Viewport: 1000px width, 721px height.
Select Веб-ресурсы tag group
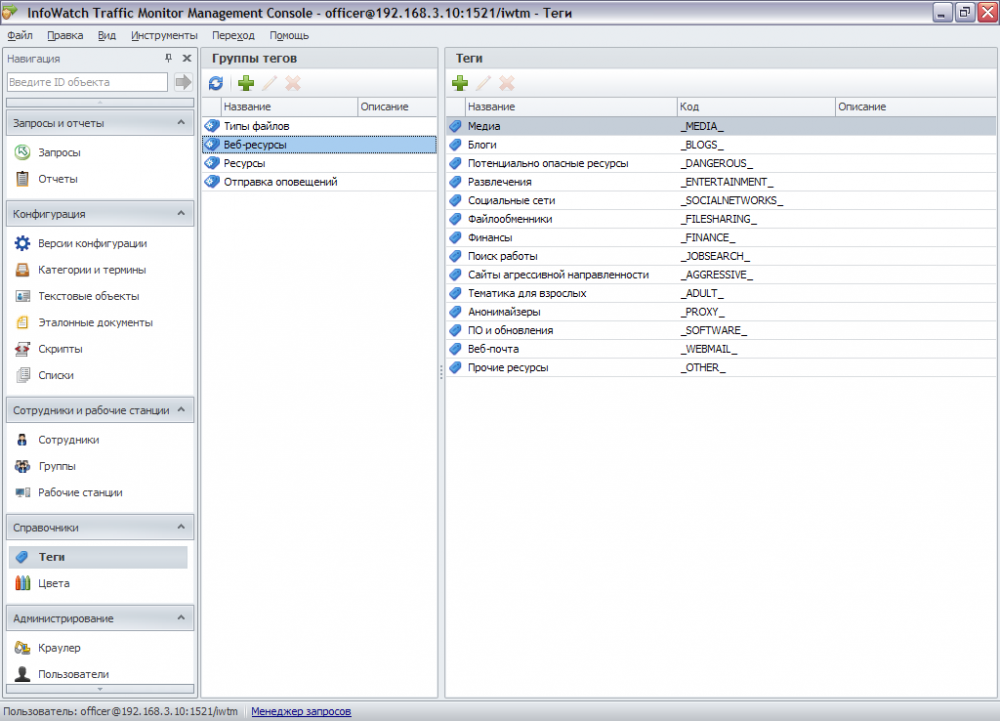320,145
